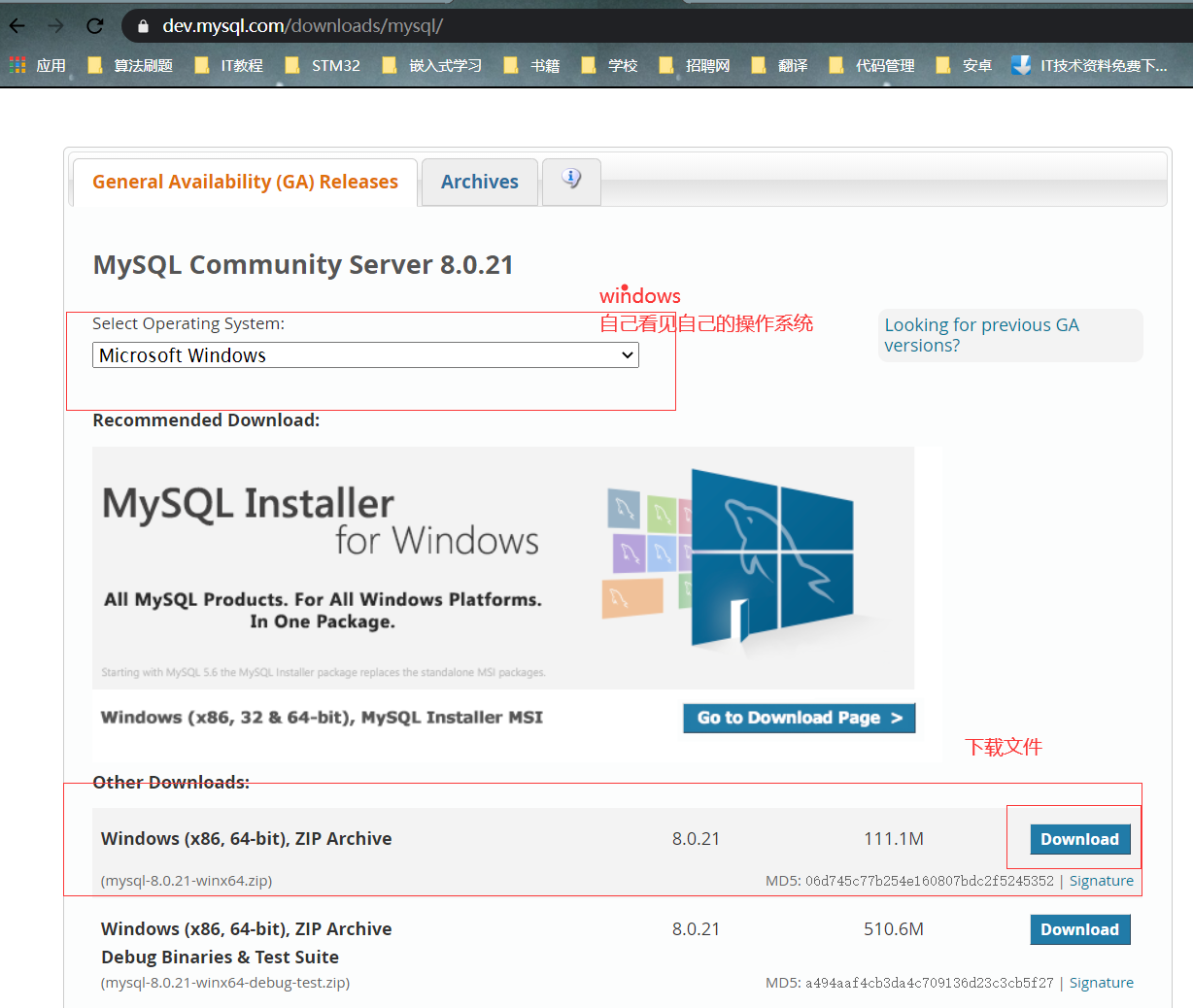Click the (mysql-8.0.21-winx64-debug-test.zip) file name
The height and width of the screenshot is (1008, 1193).
225,983
